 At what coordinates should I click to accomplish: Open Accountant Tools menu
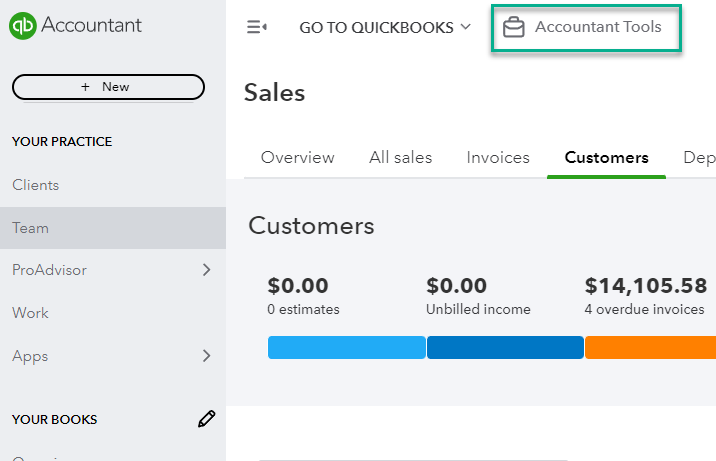[597, 27]
